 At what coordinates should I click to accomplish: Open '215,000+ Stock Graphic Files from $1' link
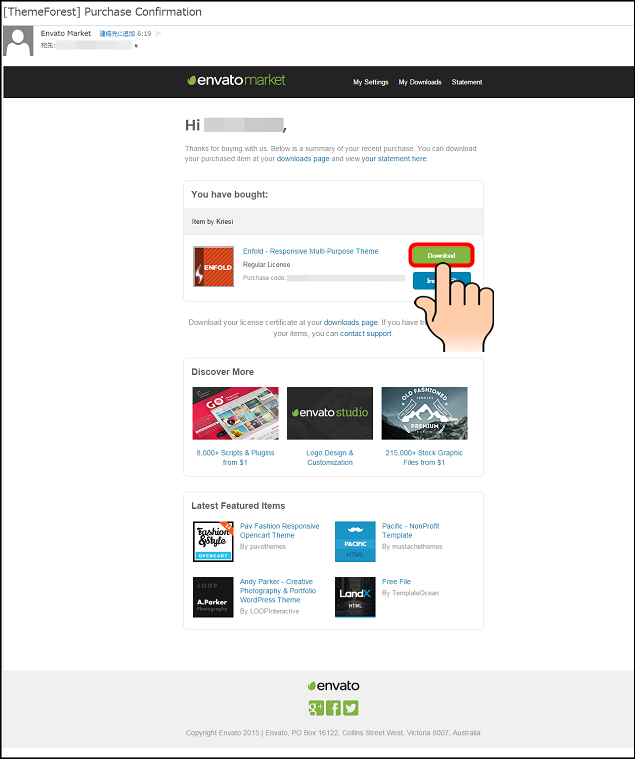point(424,457)
